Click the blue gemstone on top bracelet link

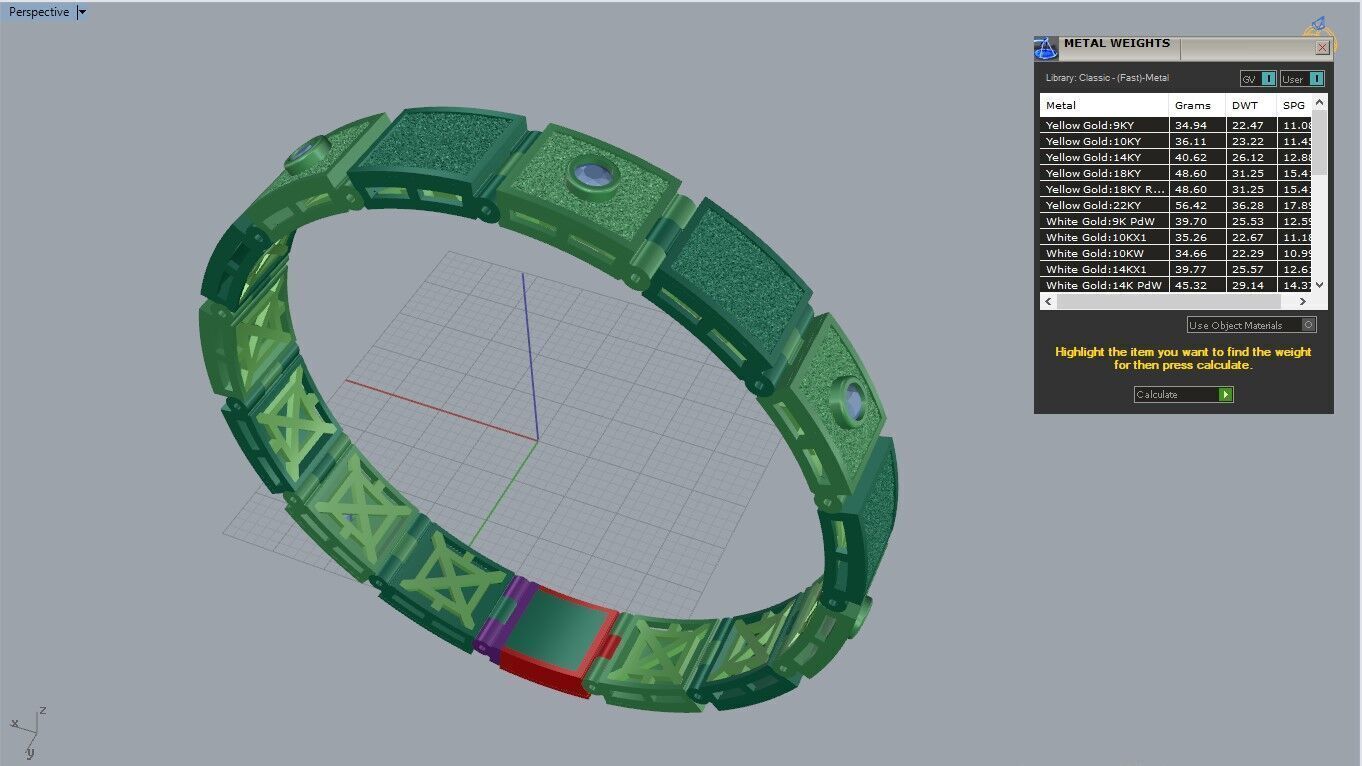tap(593, 177)
